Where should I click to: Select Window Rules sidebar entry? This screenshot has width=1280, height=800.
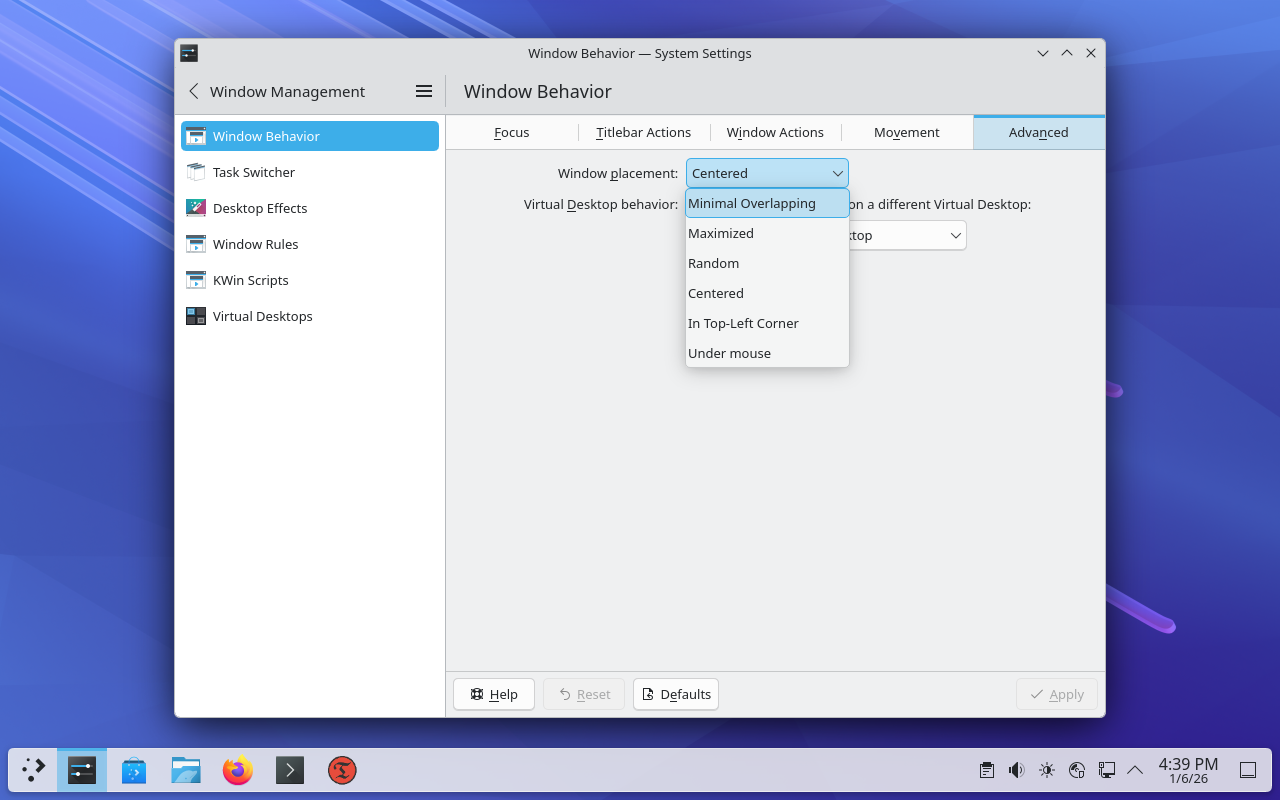[x=255, y=244]
